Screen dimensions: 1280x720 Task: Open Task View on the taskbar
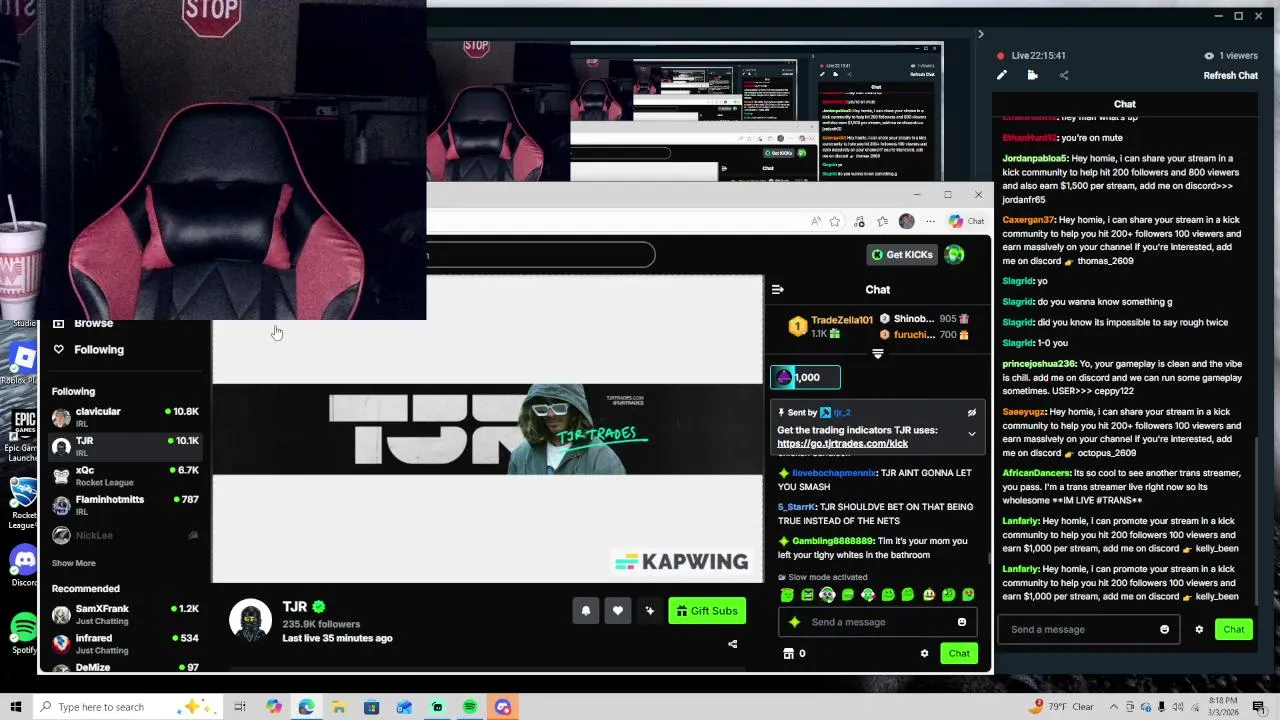click(240, 707)
